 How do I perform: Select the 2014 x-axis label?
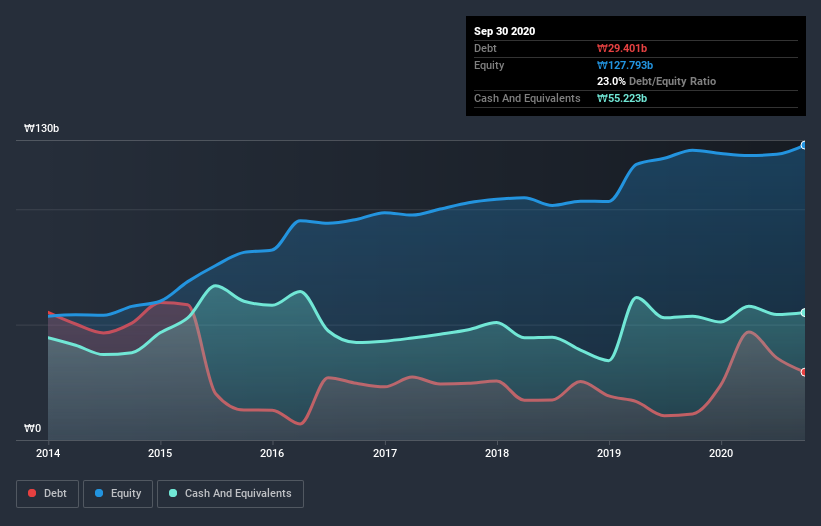48,453
